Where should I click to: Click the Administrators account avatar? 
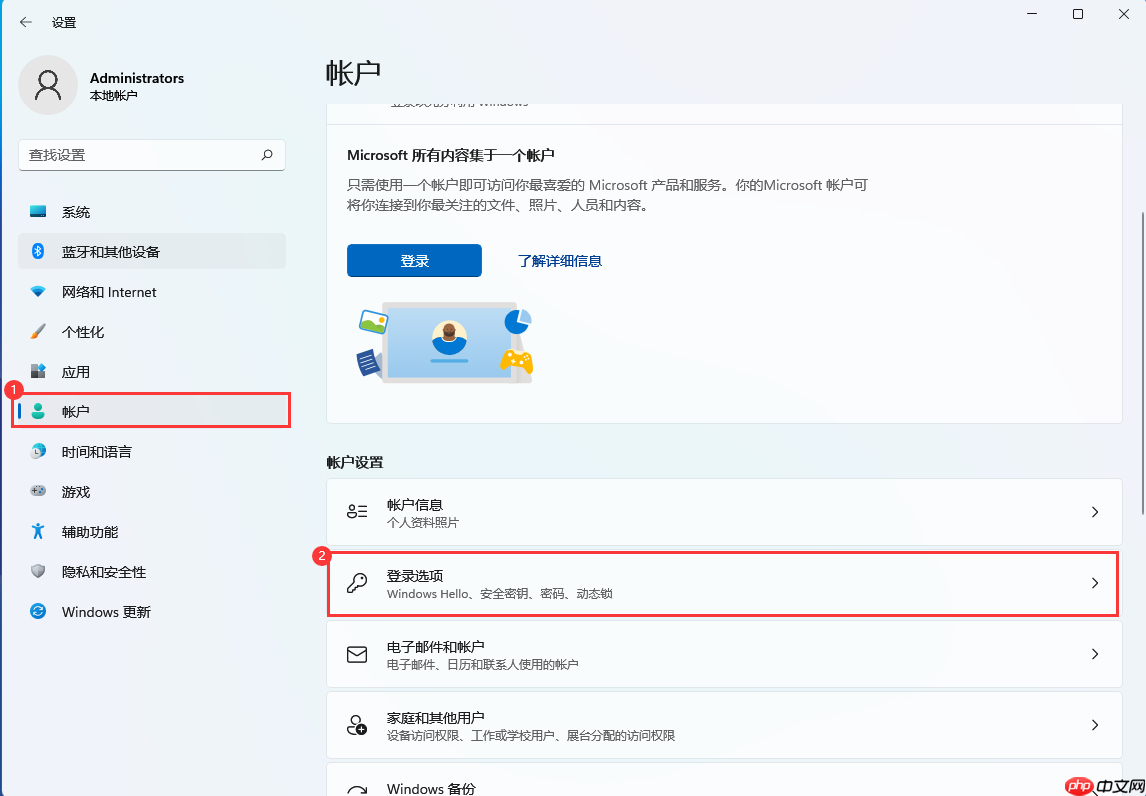(x=49, y=85)
